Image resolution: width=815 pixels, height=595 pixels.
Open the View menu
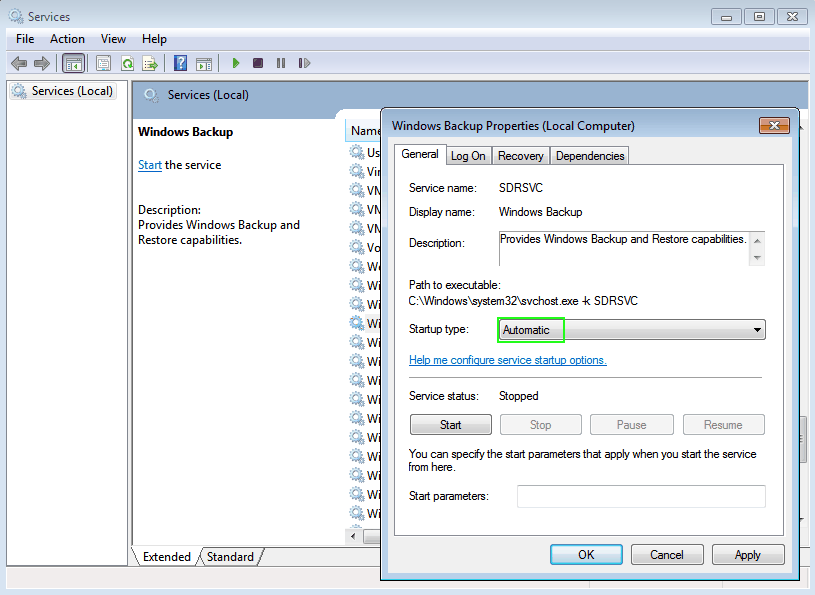(x=113, y=39)
